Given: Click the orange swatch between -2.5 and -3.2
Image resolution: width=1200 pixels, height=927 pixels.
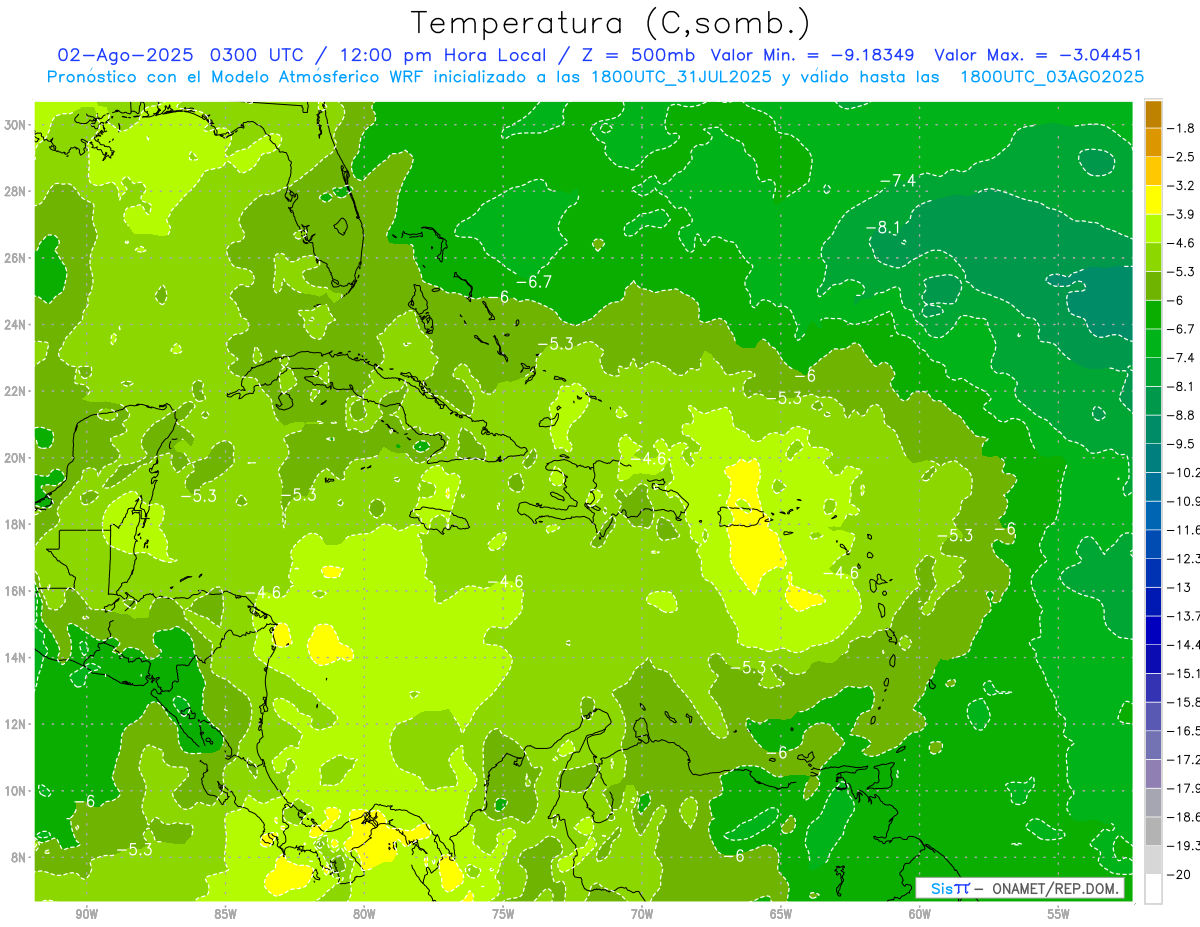Looking at the screenshot, I should coord(1153,171).
